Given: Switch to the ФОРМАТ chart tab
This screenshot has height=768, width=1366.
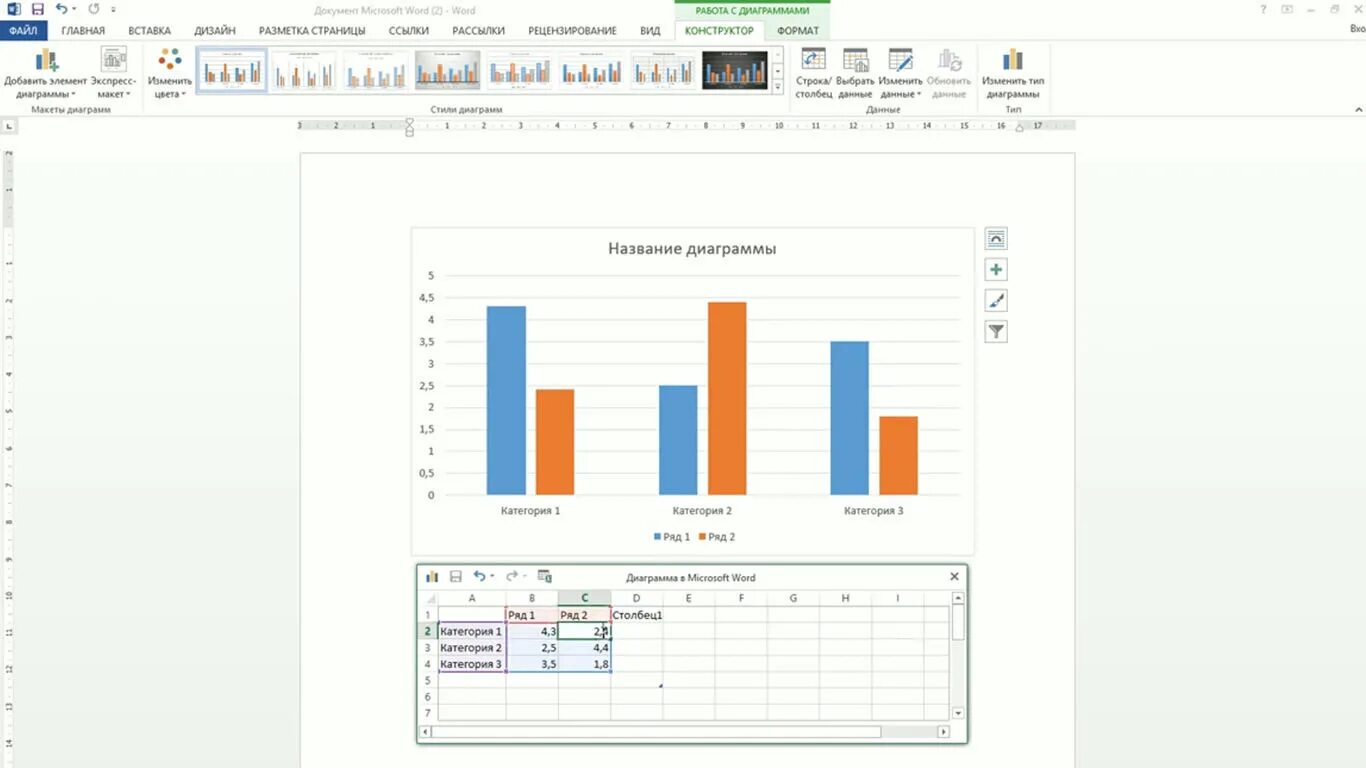Looking at the screenshot, I should [x=798, y=31].
